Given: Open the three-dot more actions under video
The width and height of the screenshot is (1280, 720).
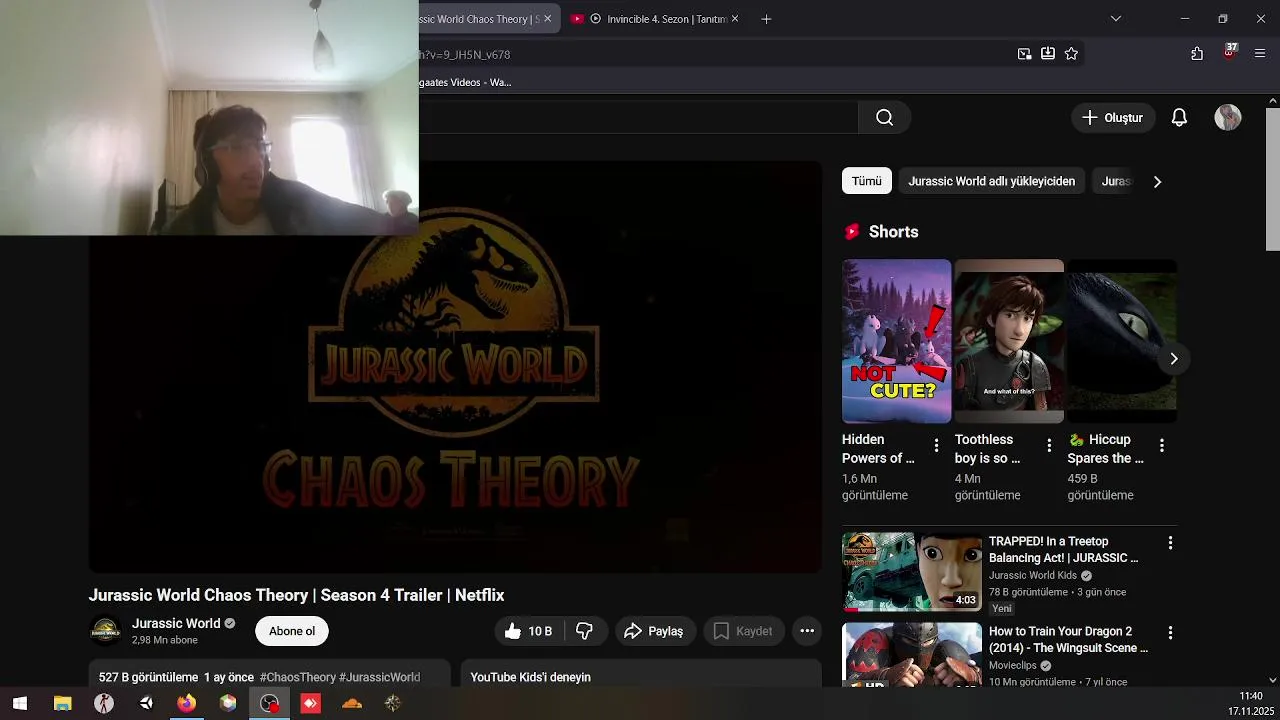Looking at the screenshot, I should 807,631.
